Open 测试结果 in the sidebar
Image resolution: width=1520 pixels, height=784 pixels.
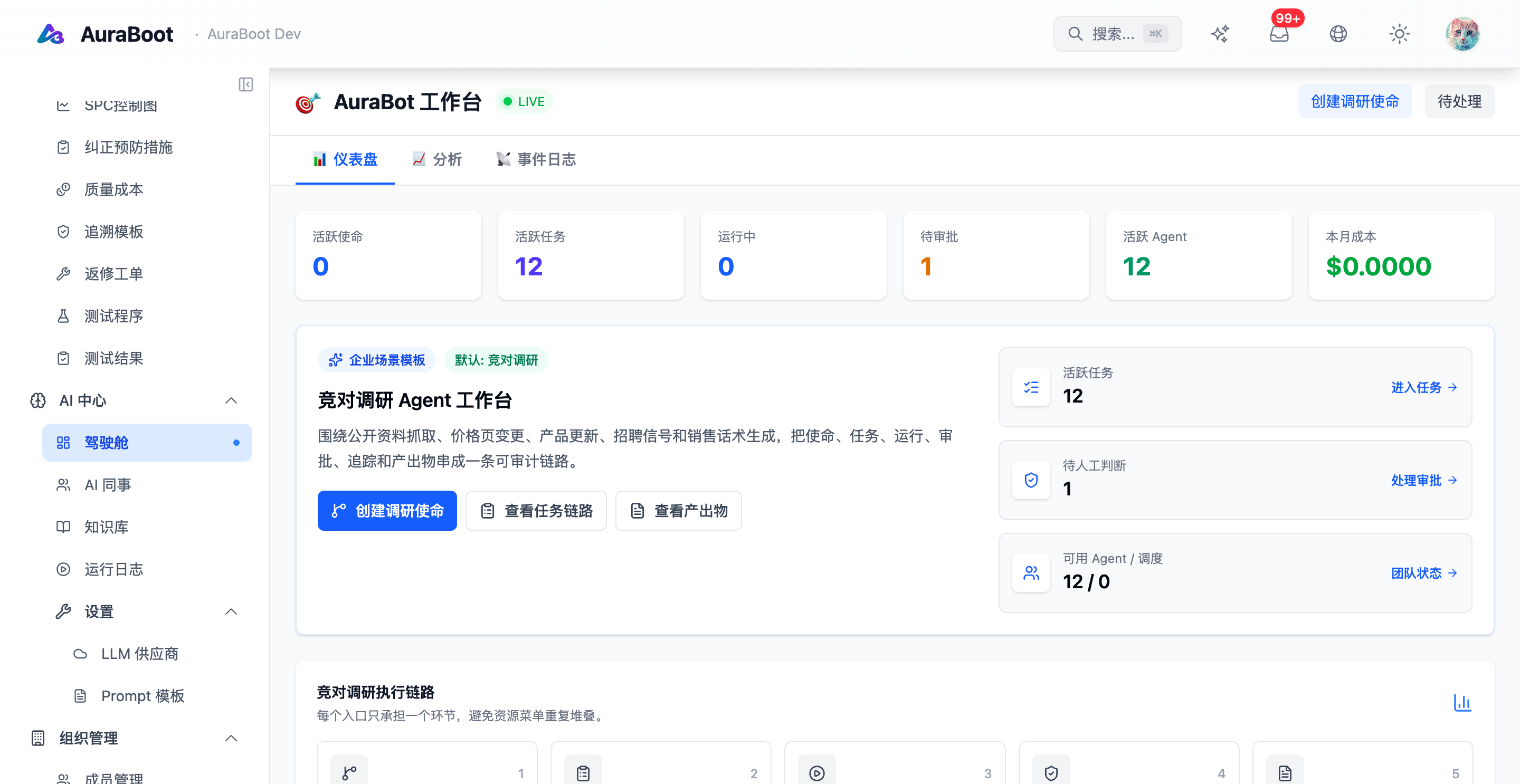148,358
